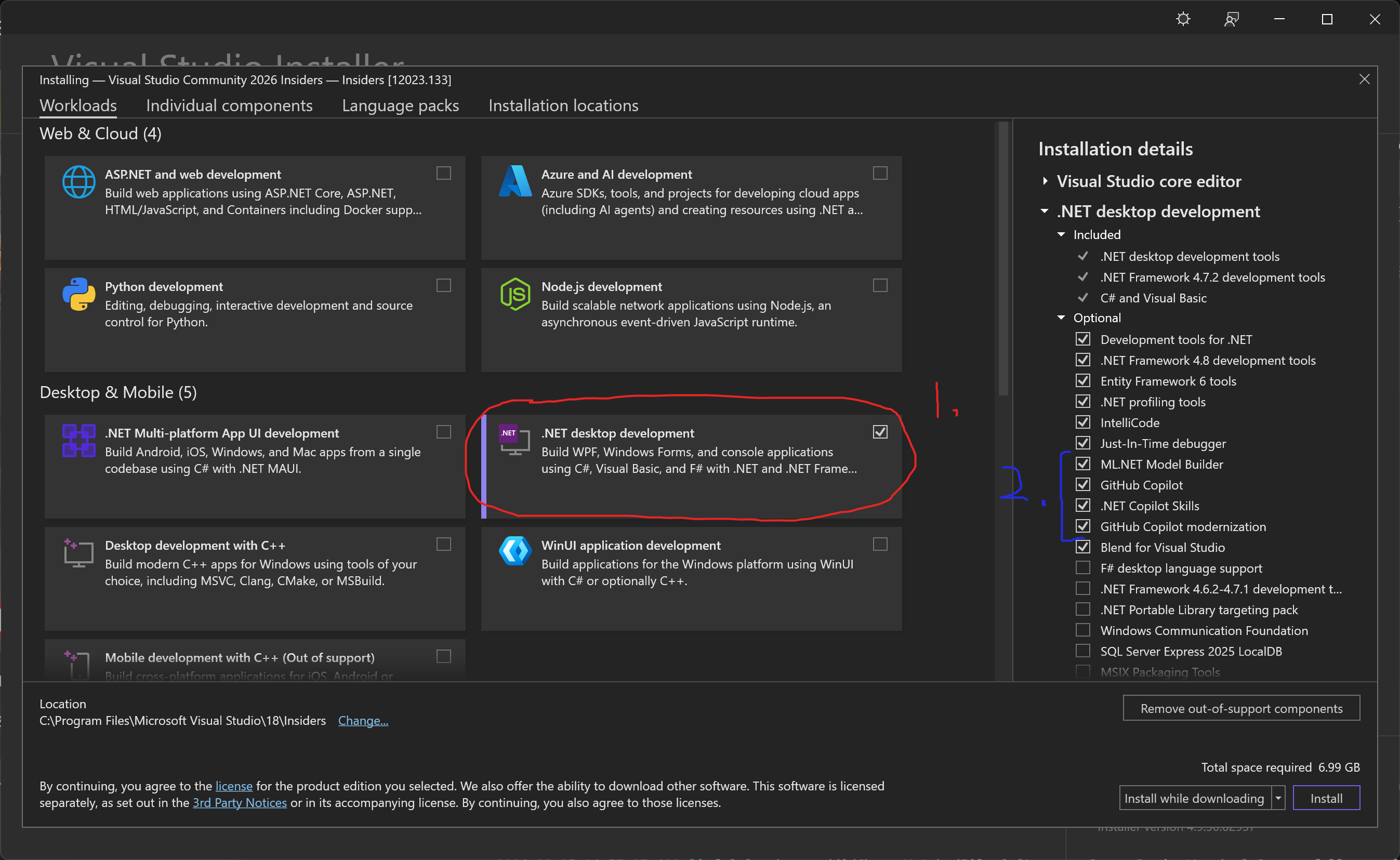
Task: Uncheck Development tools for .NET option
Action: [x=1082, y=339]
